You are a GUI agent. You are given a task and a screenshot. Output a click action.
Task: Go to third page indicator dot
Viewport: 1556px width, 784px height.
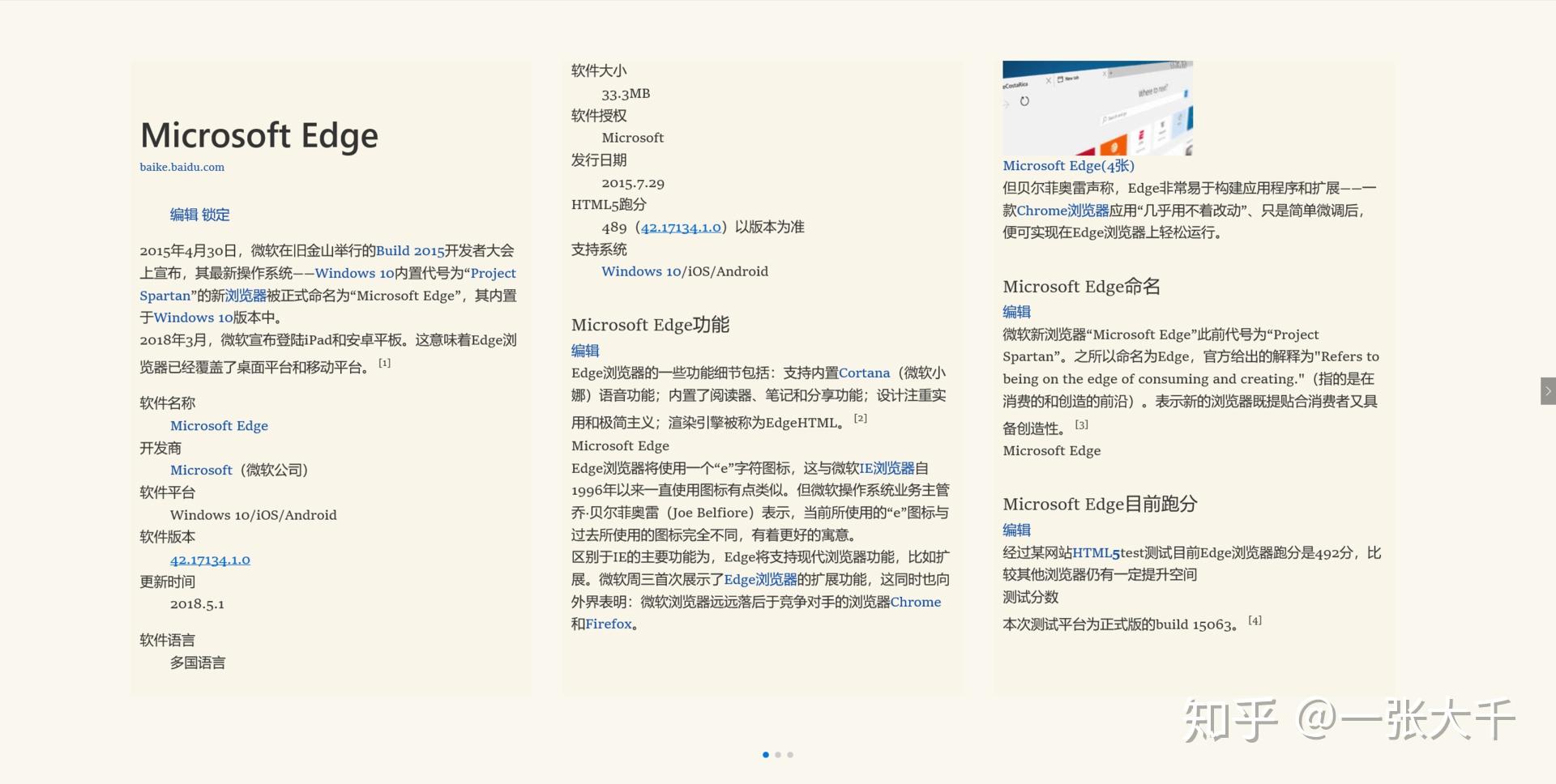pos(790,755)
